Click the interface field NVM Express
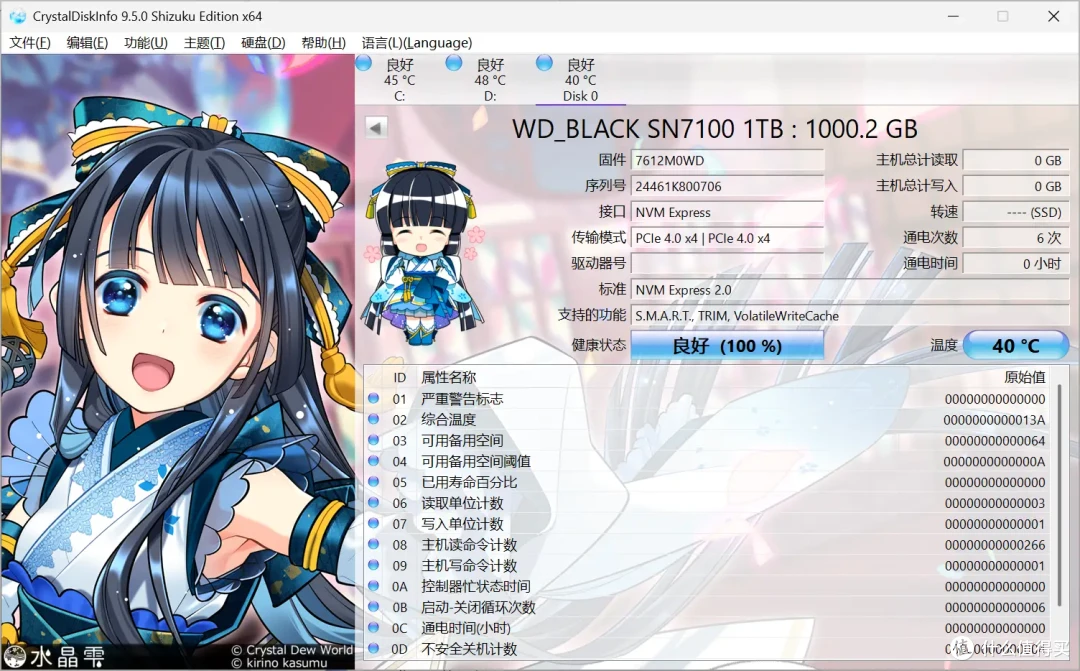Screen dimensions: 1080x671 [727, 212]
